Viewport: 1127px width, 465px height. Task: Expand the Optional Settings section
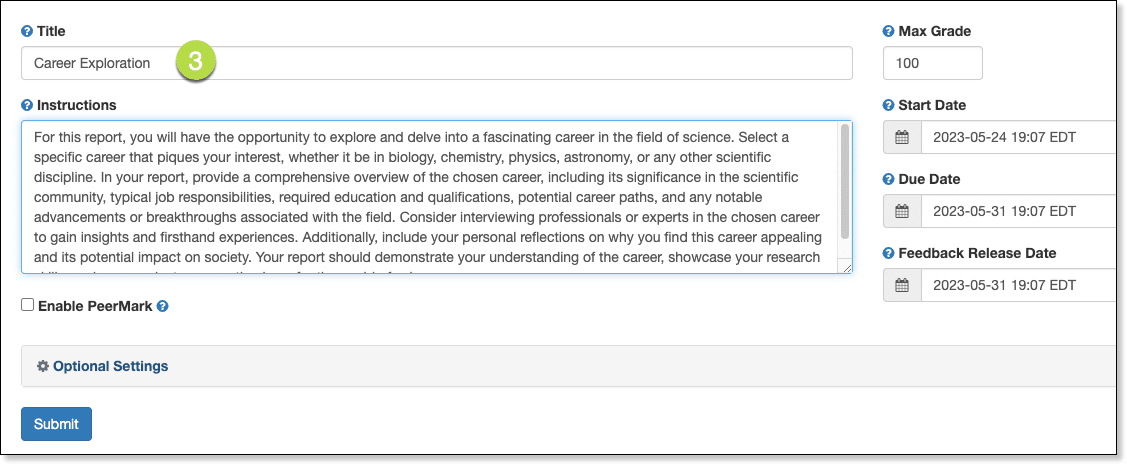(110, 366)
